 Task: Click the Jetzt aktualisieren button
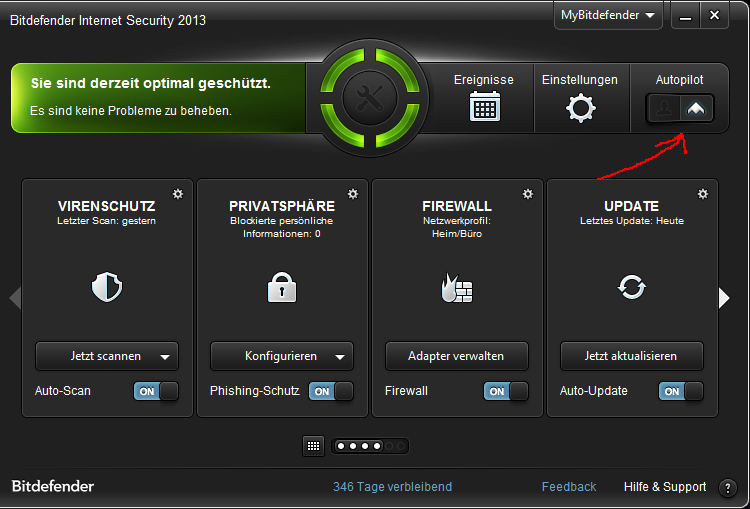632,356
